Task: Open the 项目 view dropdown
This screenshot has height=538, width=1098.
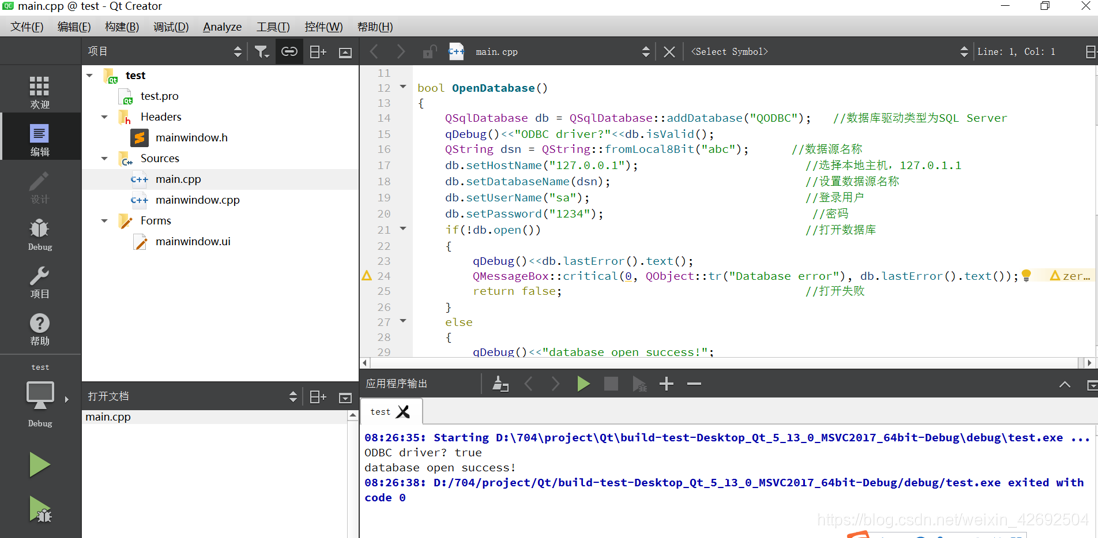Action: 237,51
